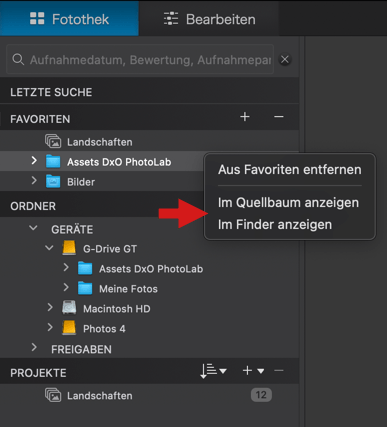Image resolution: width=387 pixels, height=427 pixels.
Task: Click the search magnifier icon
Action: 18,60
